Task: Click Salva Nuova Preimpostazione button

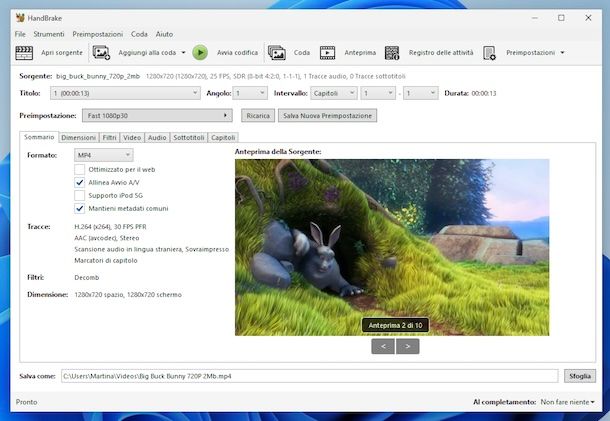Action: 327,116
